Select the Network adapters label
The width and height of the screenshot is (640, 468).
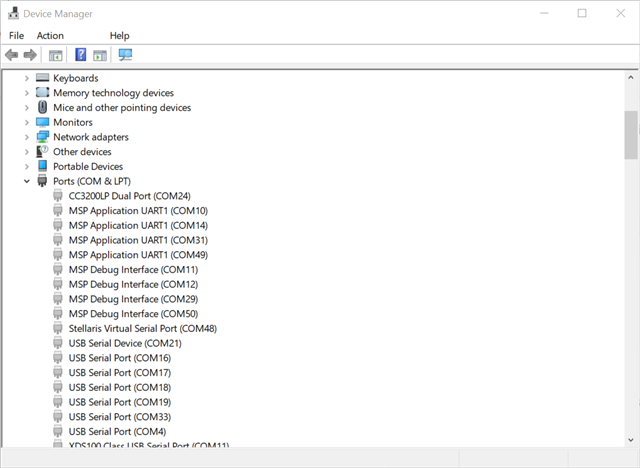91,137
